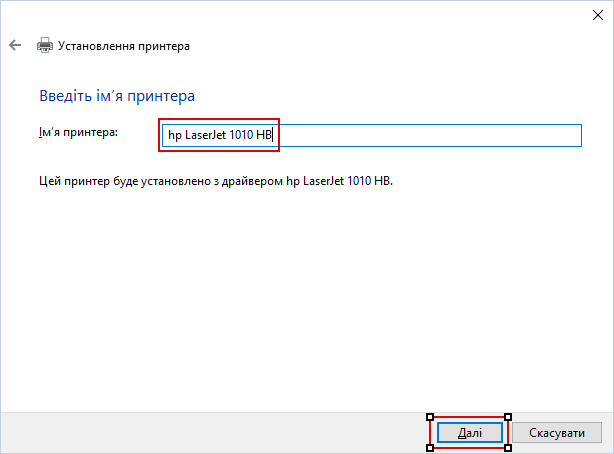The height and width of the screenshot is (454, 614).
Task: Click the back arrow in the wizard header
Action: click(15, 45)
